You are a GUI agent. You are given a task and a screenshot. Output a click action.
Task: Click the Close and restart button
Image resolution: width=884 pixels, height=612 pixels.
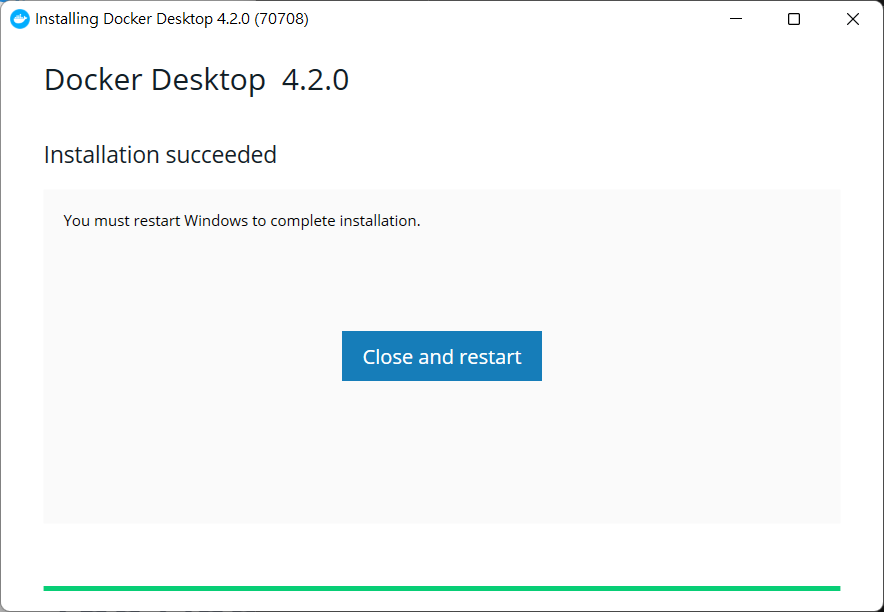pos(441,356)
